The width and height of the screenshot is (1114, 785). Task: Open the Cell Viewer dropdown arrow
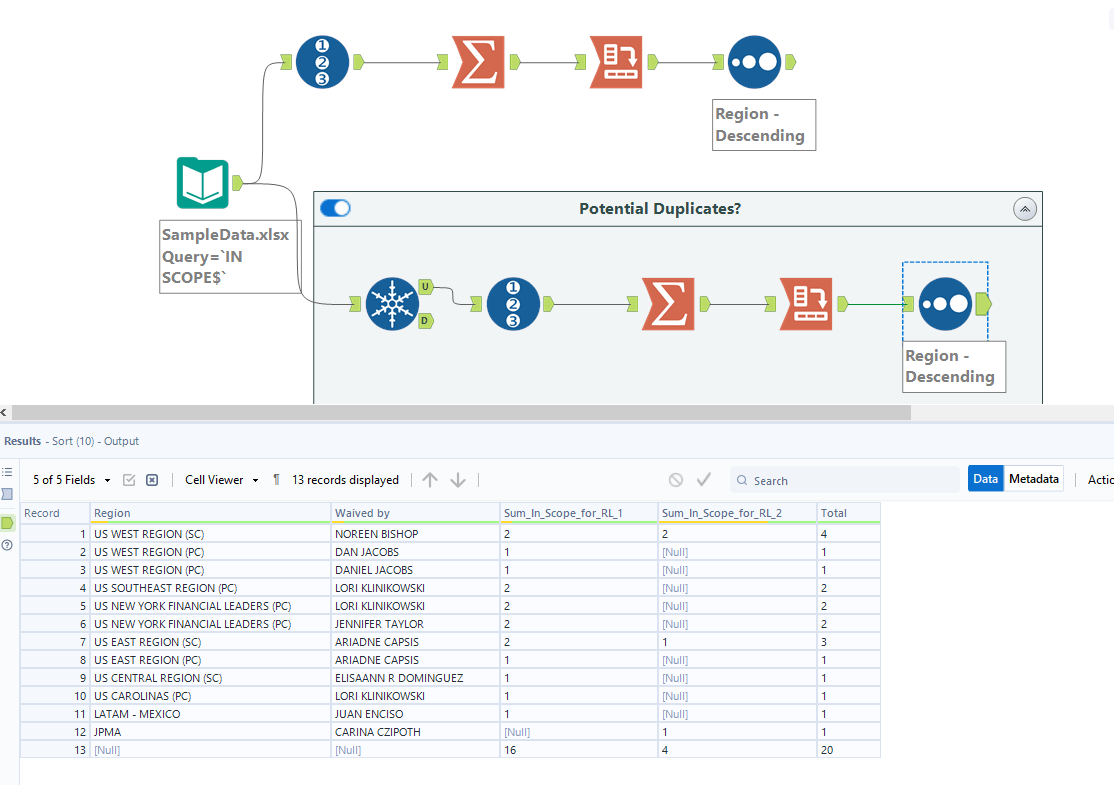click(x=254, y=480)
